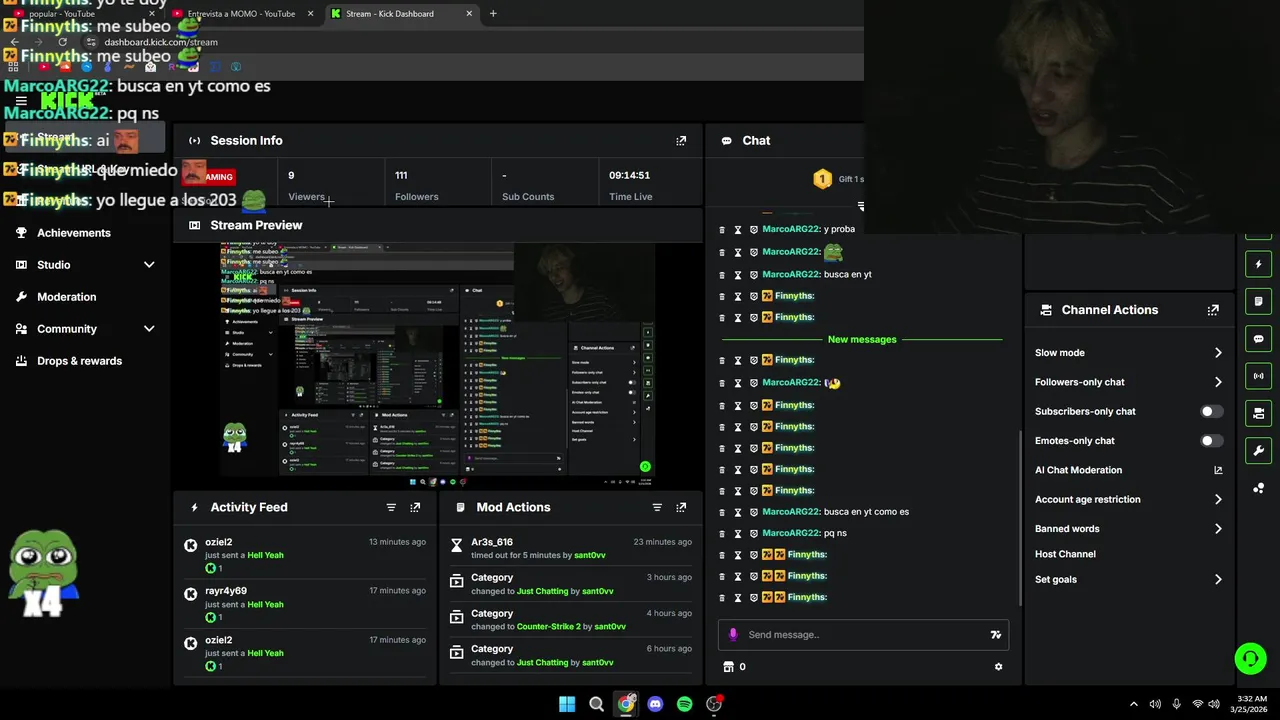Image resolution: width=1280 pixels, height=720 pixels.
Task: Toggle Subscribers-only chat switch
Action: tap(1211, 411)
